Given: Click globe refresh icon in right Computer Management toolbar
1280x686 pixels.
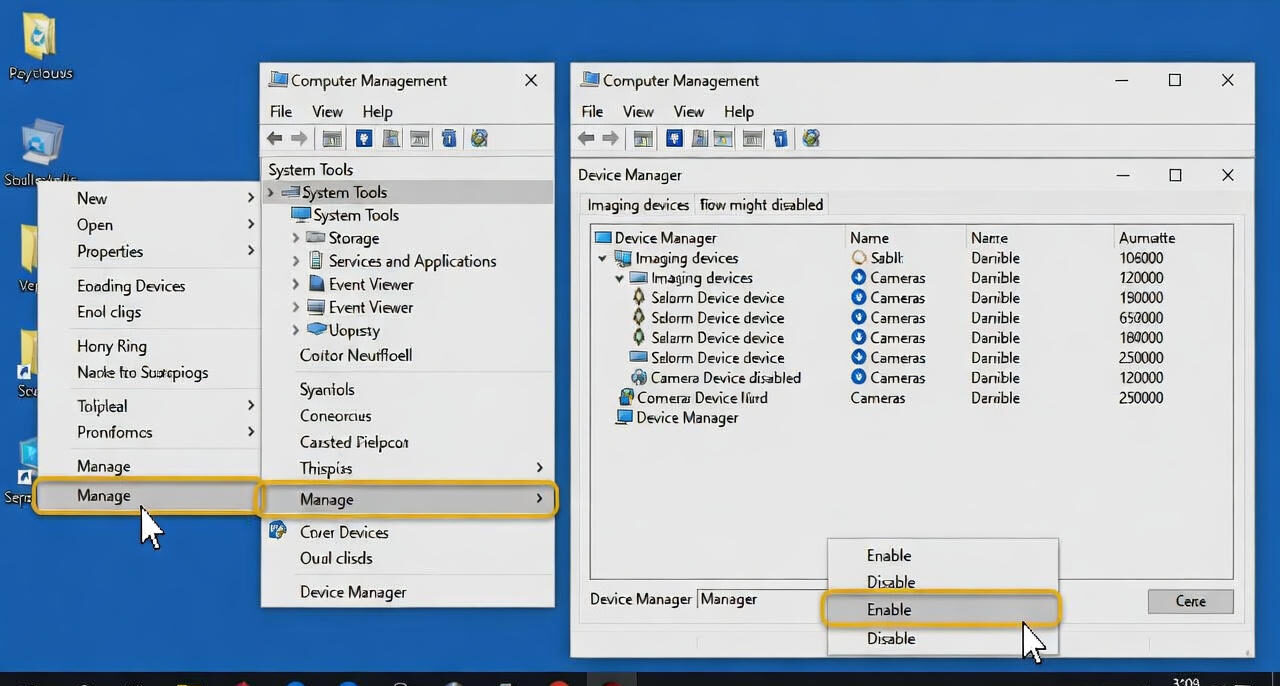Looking at the screenshot, I should coord(811,139).
